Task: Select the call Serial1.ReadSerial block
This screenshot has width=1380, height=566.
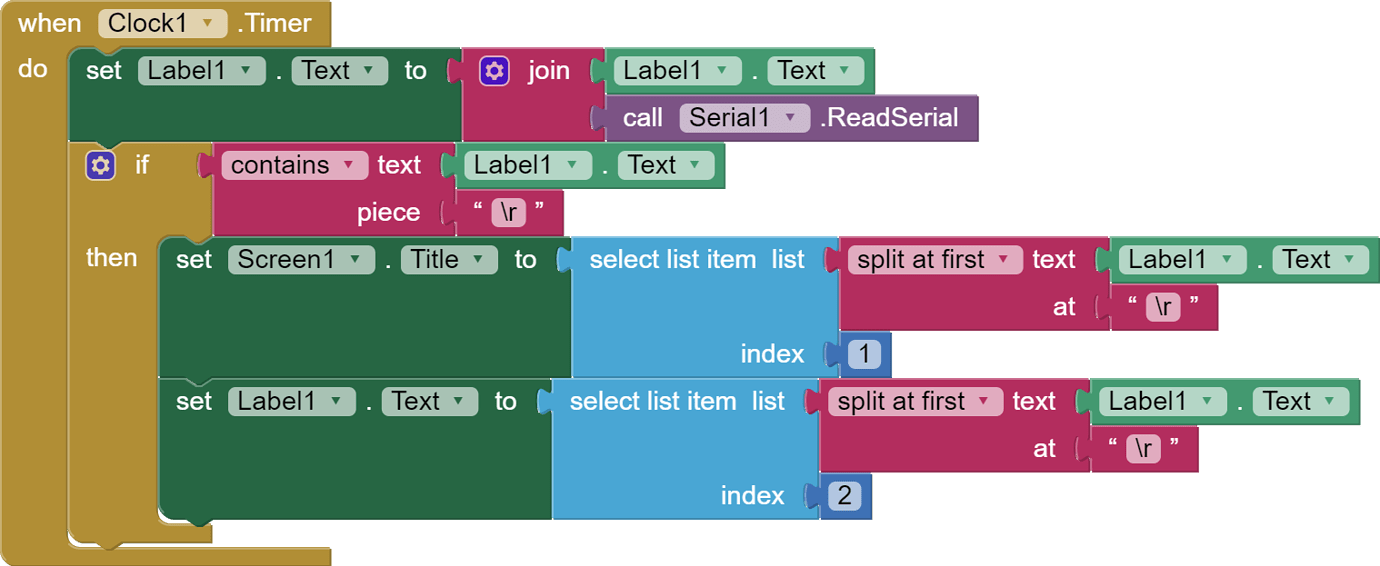Action: 642,118
